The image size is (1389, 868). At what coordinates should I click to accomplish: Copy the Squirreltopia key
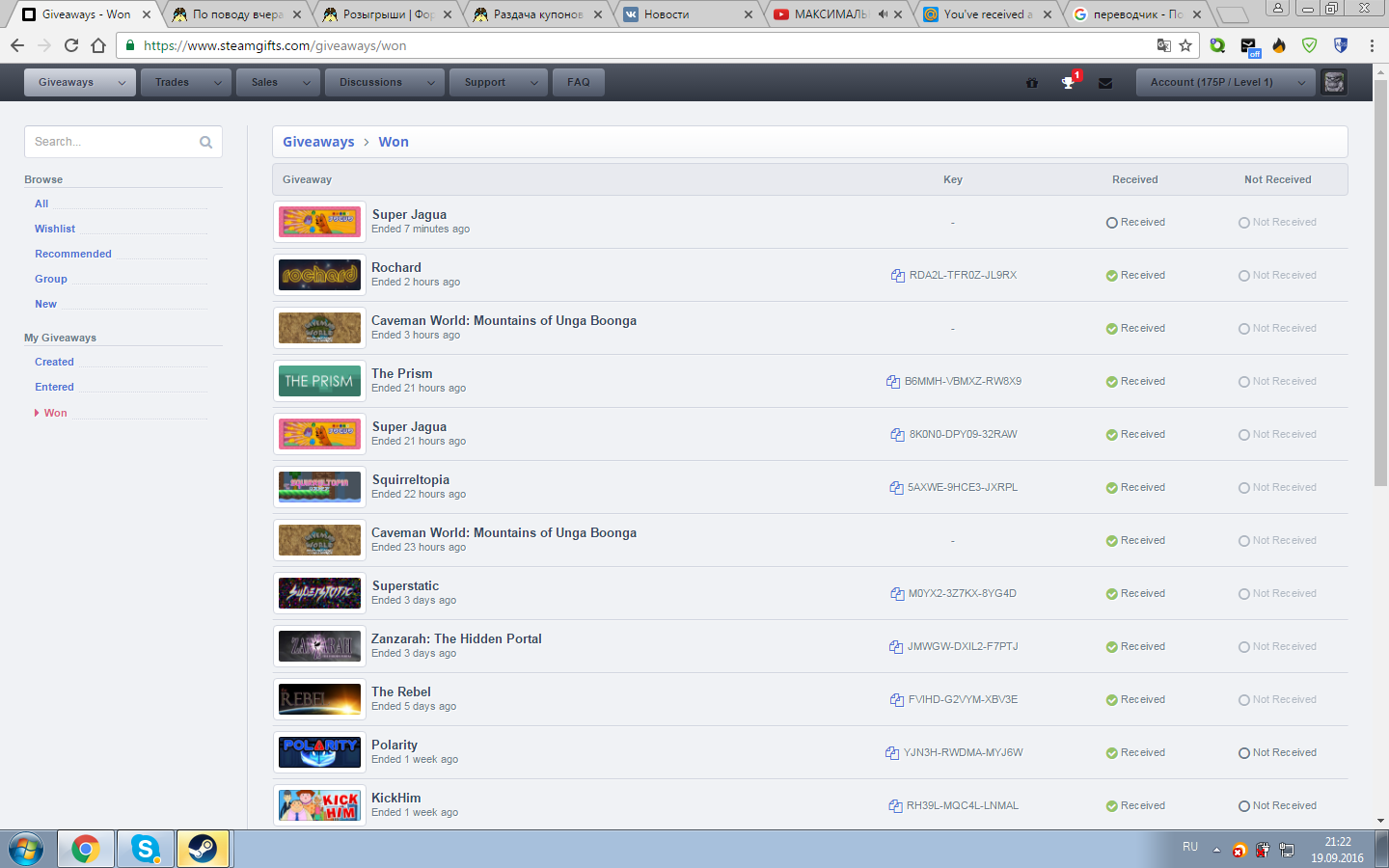point(896,488)
